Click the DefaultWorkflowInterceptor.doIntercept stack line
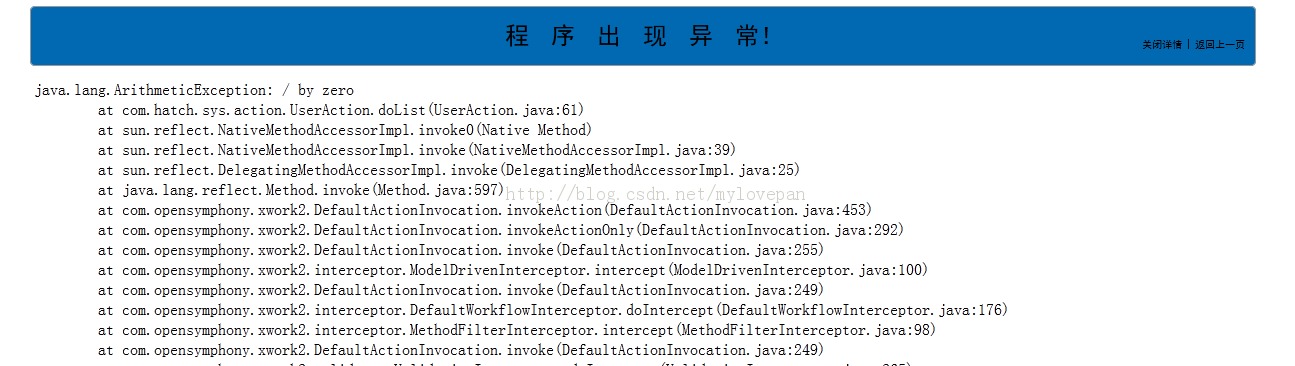The width and height of the screenshot is (1295, 366). 553,310
